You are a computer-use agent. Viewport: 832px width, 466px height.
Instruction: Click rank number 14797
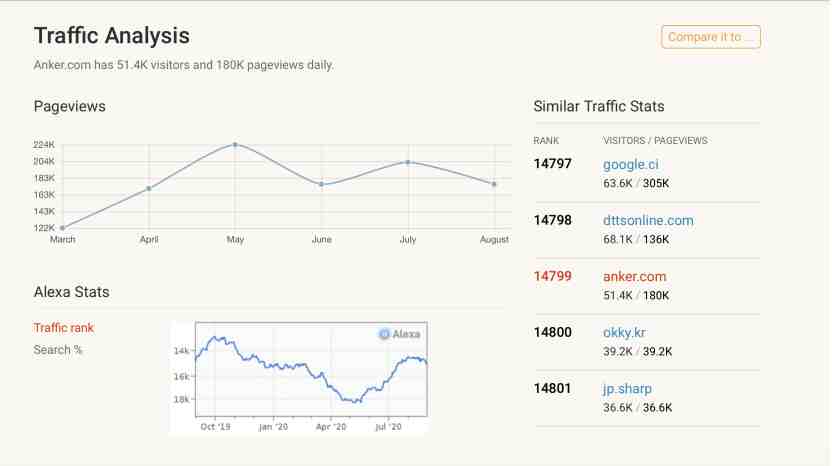coord(552,163)
